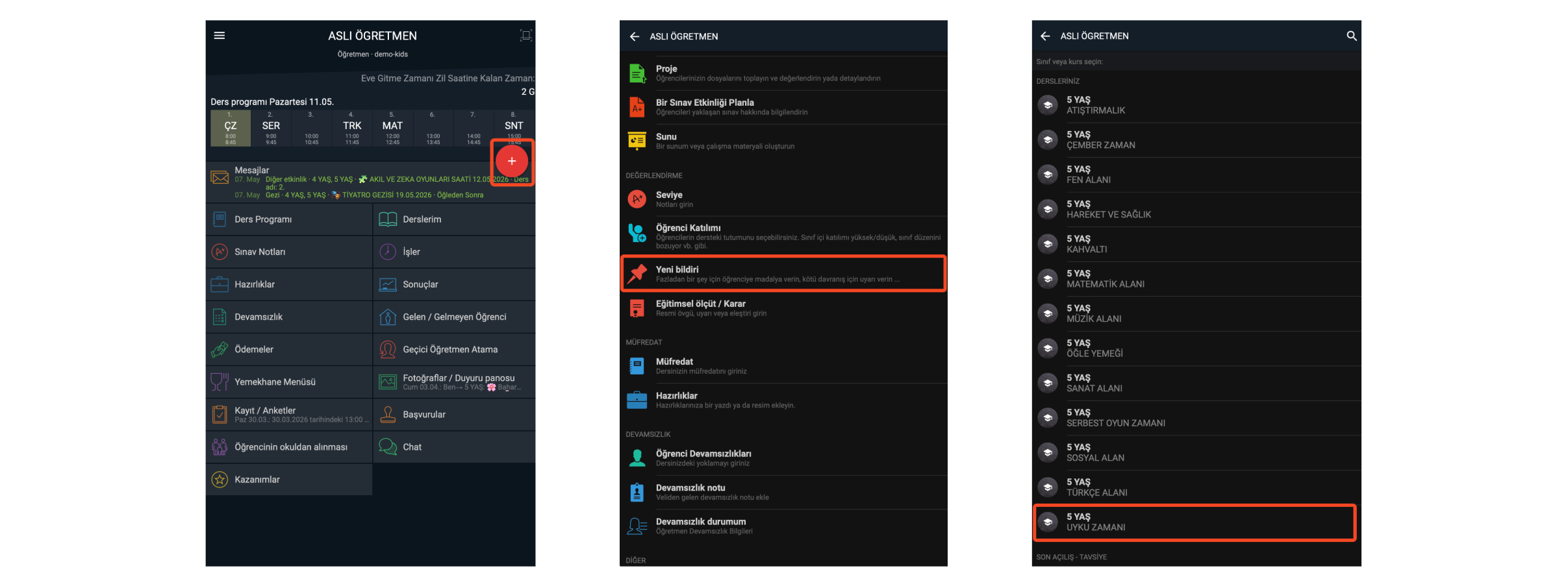The image size is (1568, 588).
Task: Select 5 YAŞ KAHVALTI class
Action: (x=1196, y=244)
